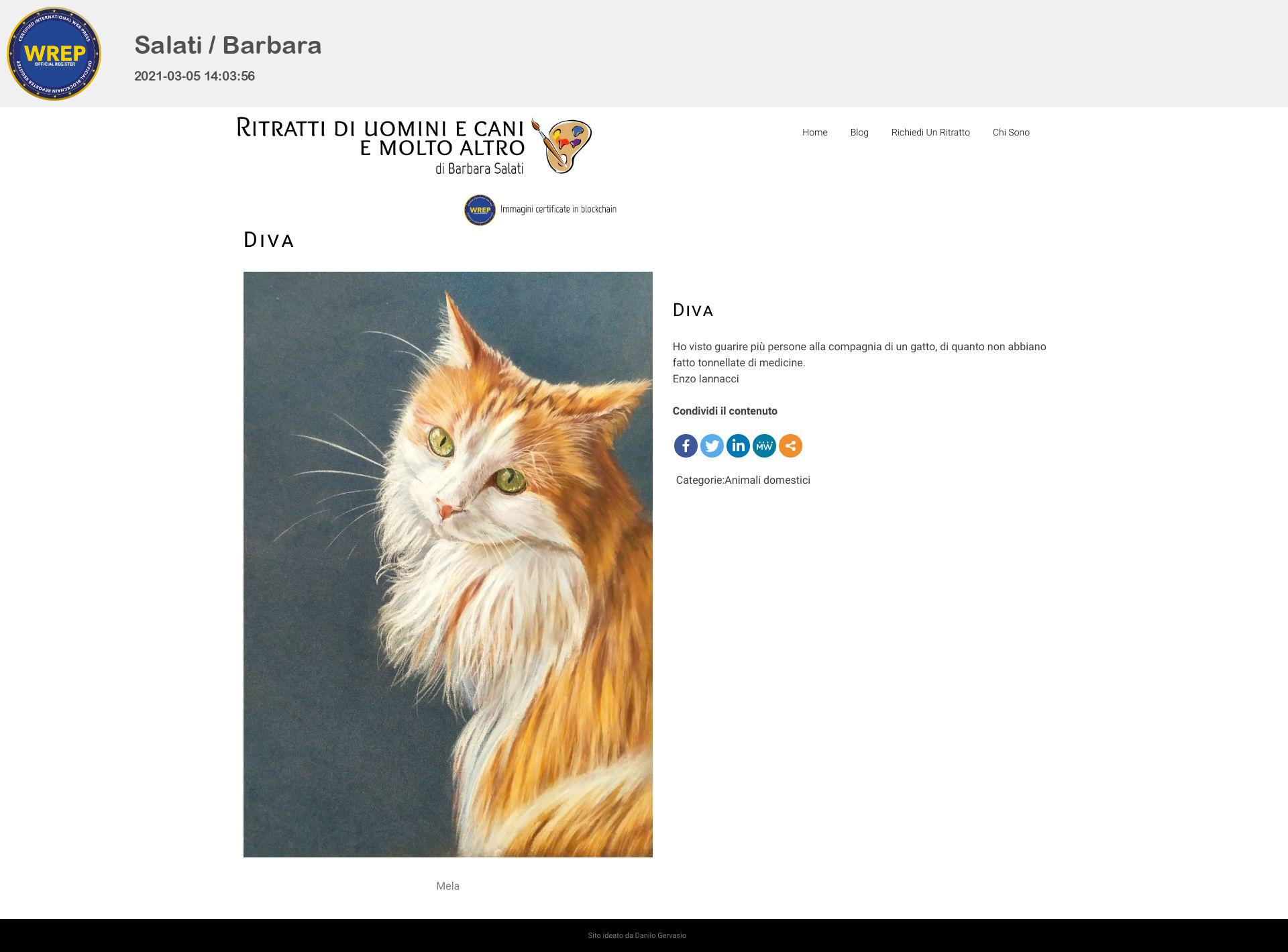Viewport: 1288px width, 952px height.
Task: Click the painter's palette logo icon
Action: click(561, 146)
